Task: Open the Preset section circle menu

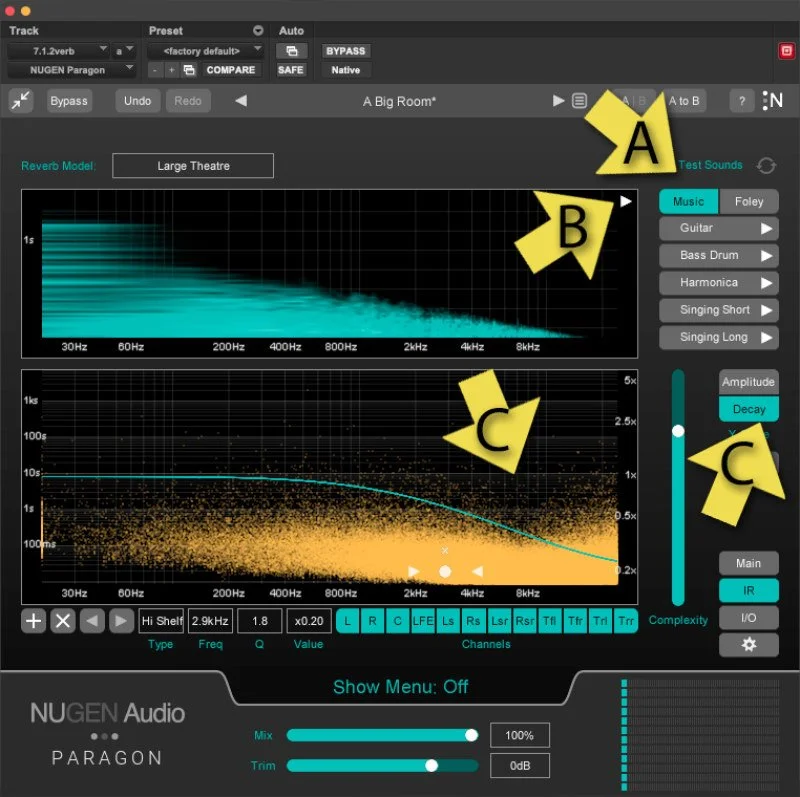Action: coord(258,31)
